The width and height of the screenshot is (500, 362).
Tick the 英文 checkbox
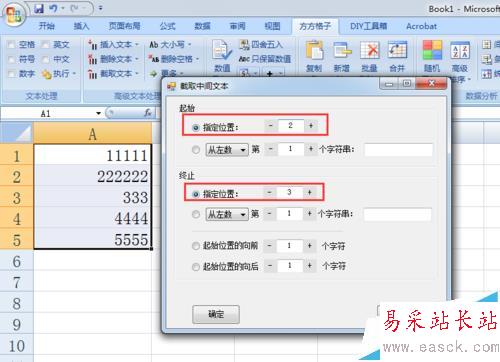pyautogui.click(x=46, y=45)
